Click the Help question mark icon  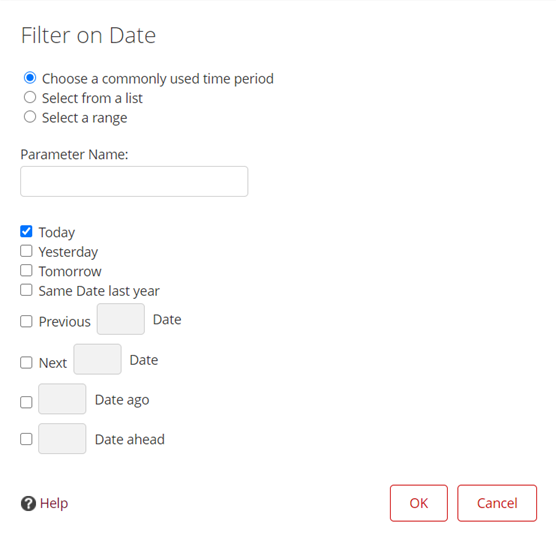pos(28,503)
